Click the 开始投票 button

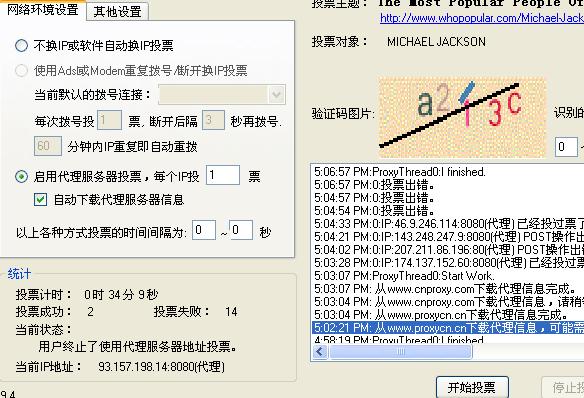(x=472, y=388)
